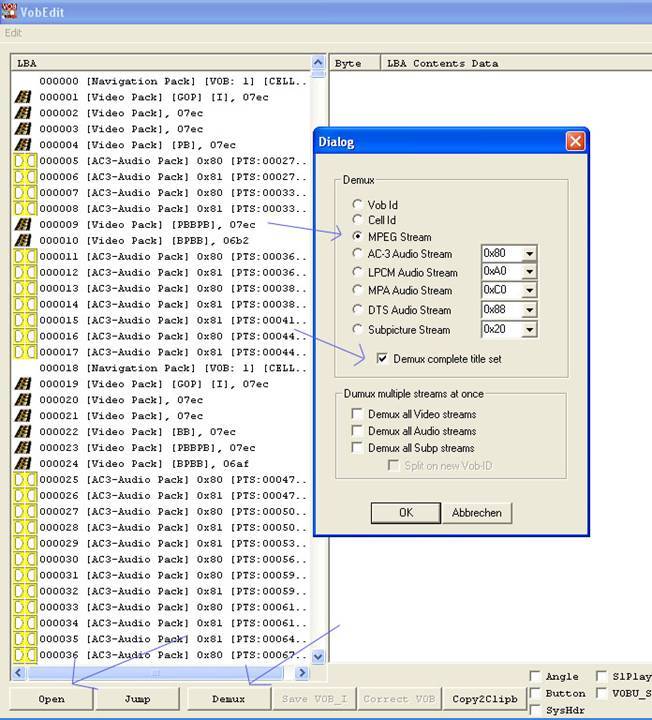Click the LBA Contents Data column header
This screenshot has height=720, width=652.
[x=516, y=63]
